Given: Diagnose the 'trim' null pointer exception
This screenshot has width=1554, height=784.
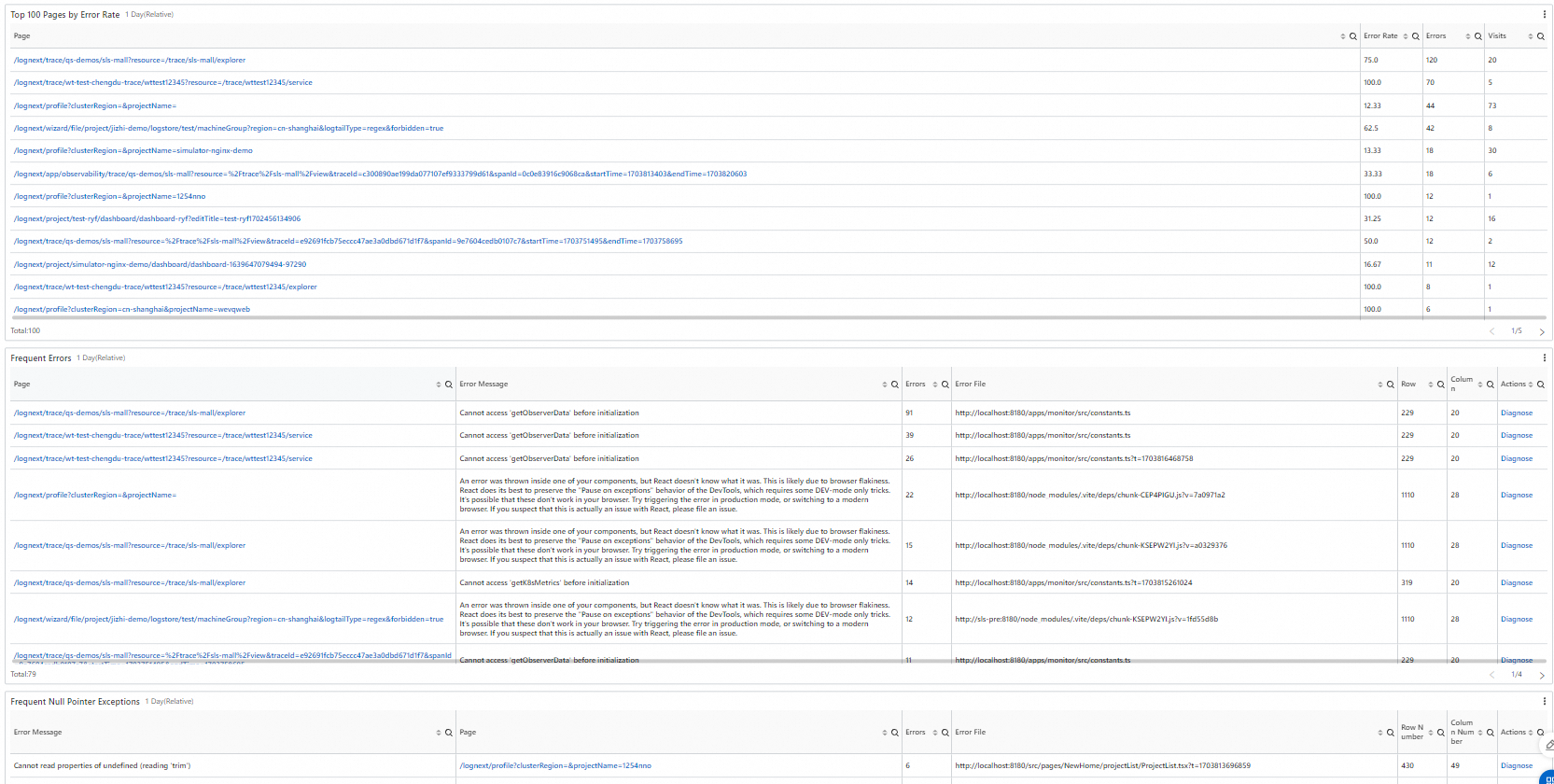Looking at the screenshot, I should (x=1517, y=765).
